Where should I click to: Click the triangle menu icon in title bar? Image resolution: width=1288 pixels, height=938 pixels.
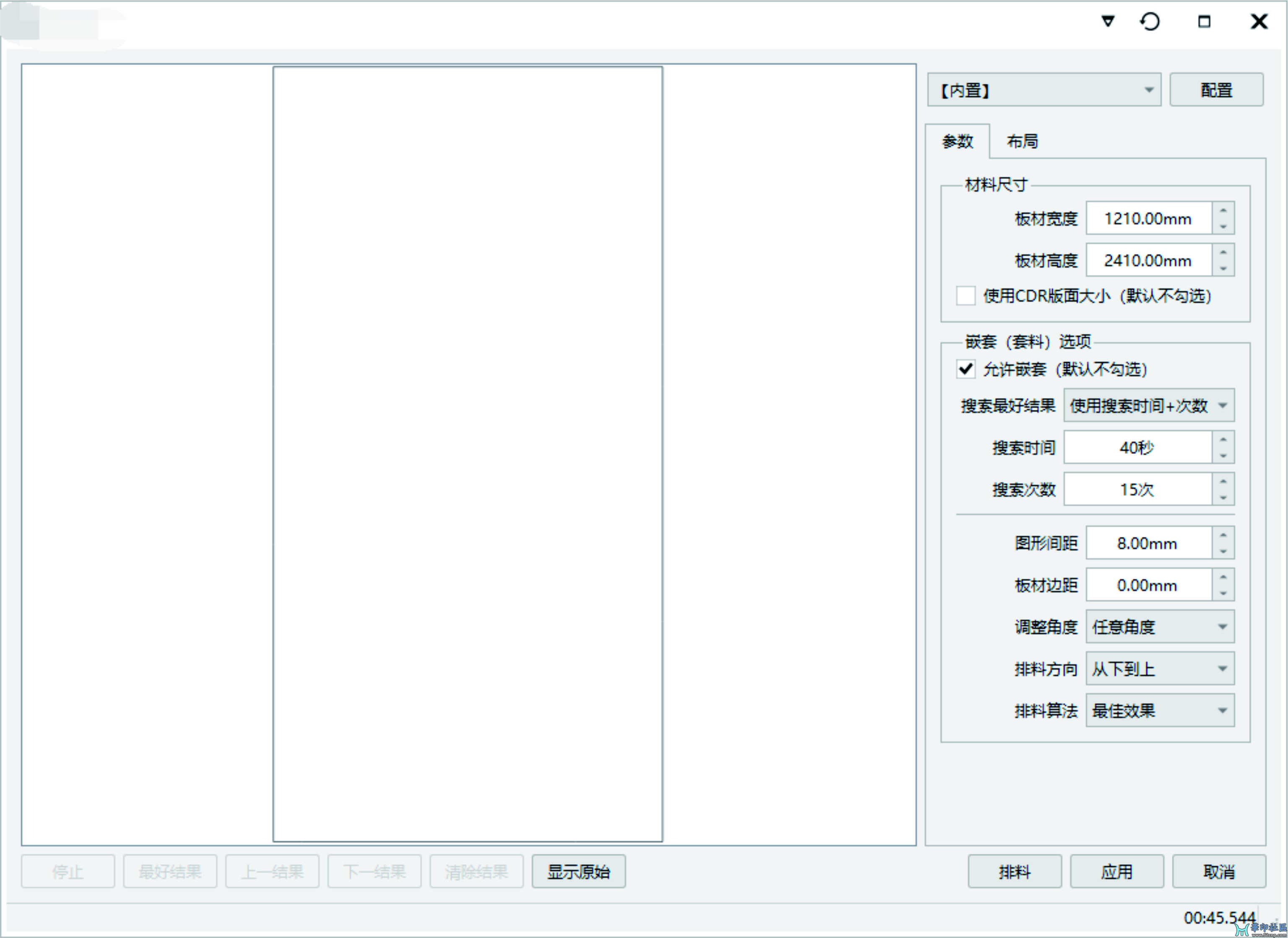(x=1107, y=21)
